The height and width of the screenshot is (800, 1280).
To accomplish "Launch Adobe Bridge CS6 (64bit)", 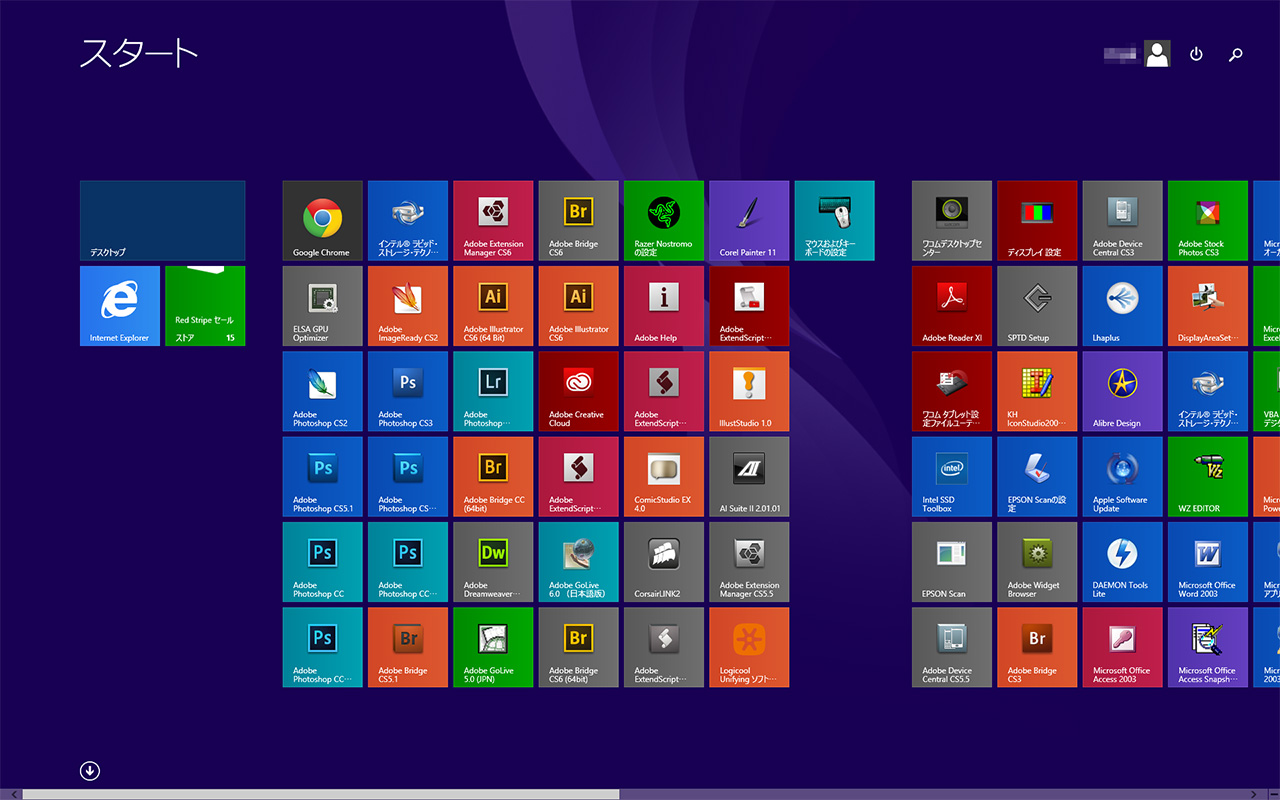I will 579,648.
